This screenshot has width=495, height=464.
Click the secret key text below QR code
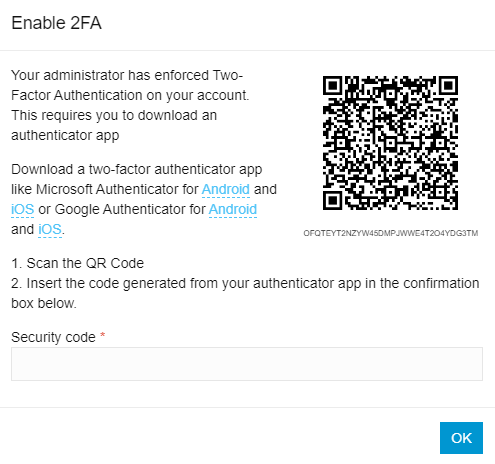(391, 233)
